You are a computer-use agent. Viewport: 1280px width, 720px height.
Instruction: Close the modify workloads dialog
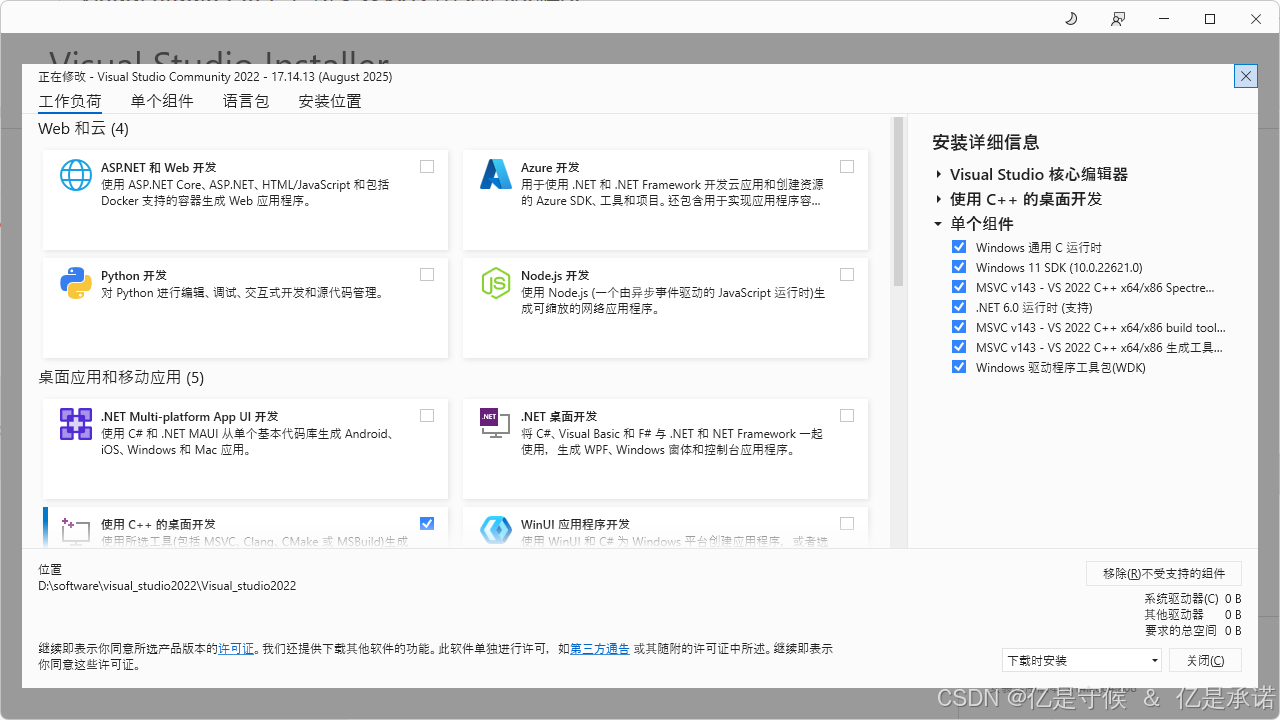tap(1245, 76)
